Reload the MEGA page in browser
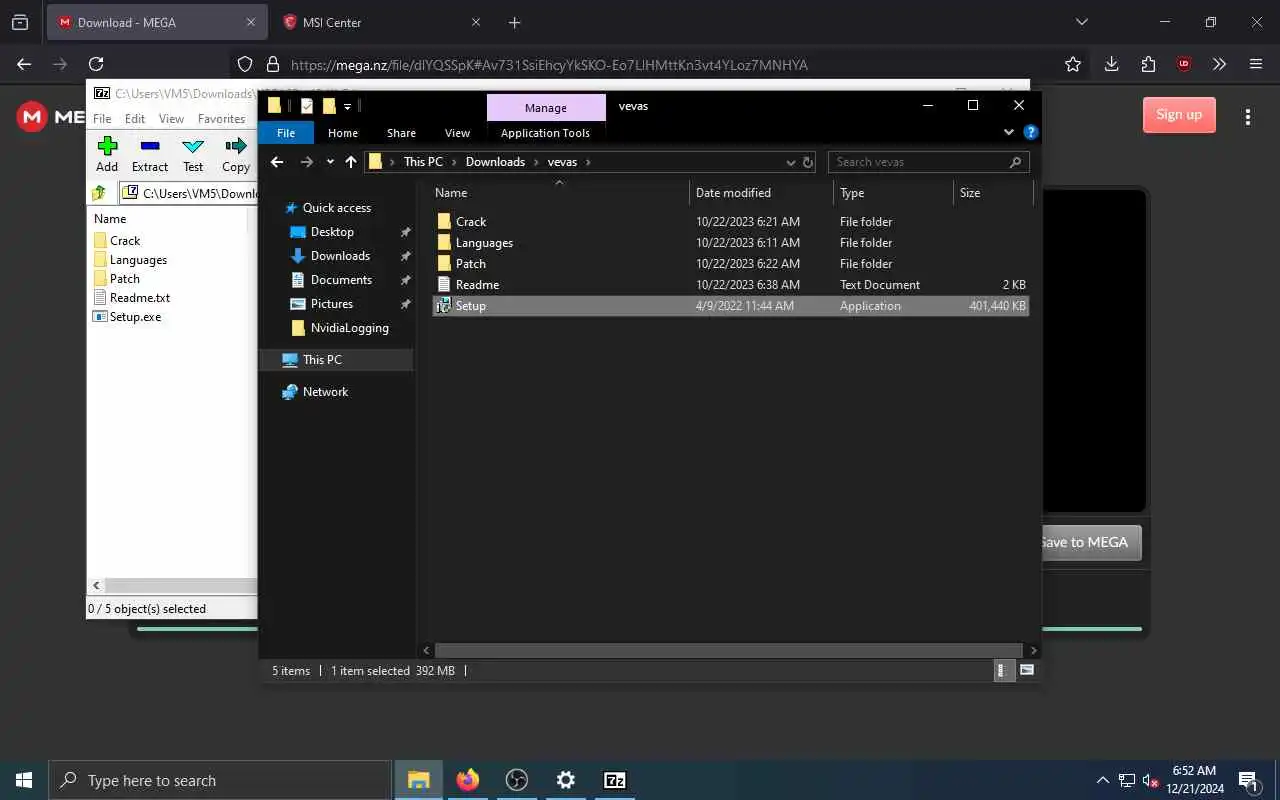 [x=96, y=64]
